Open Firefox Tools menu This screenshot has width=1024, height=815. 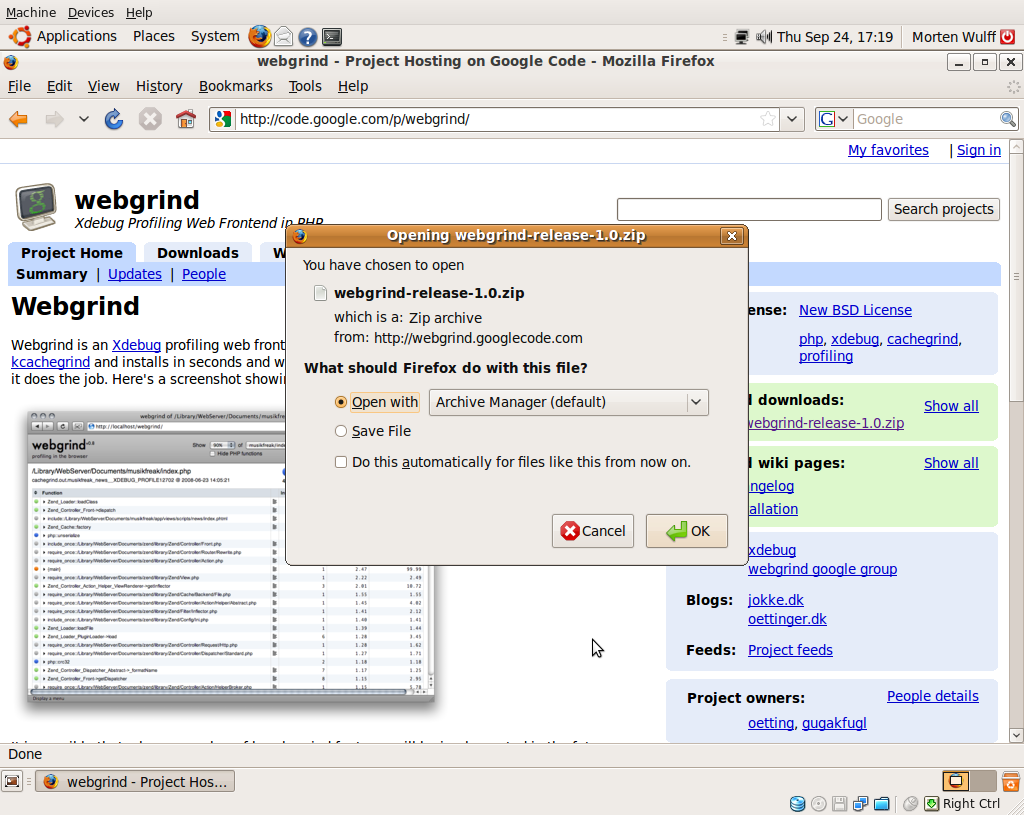tap(305, 86)
